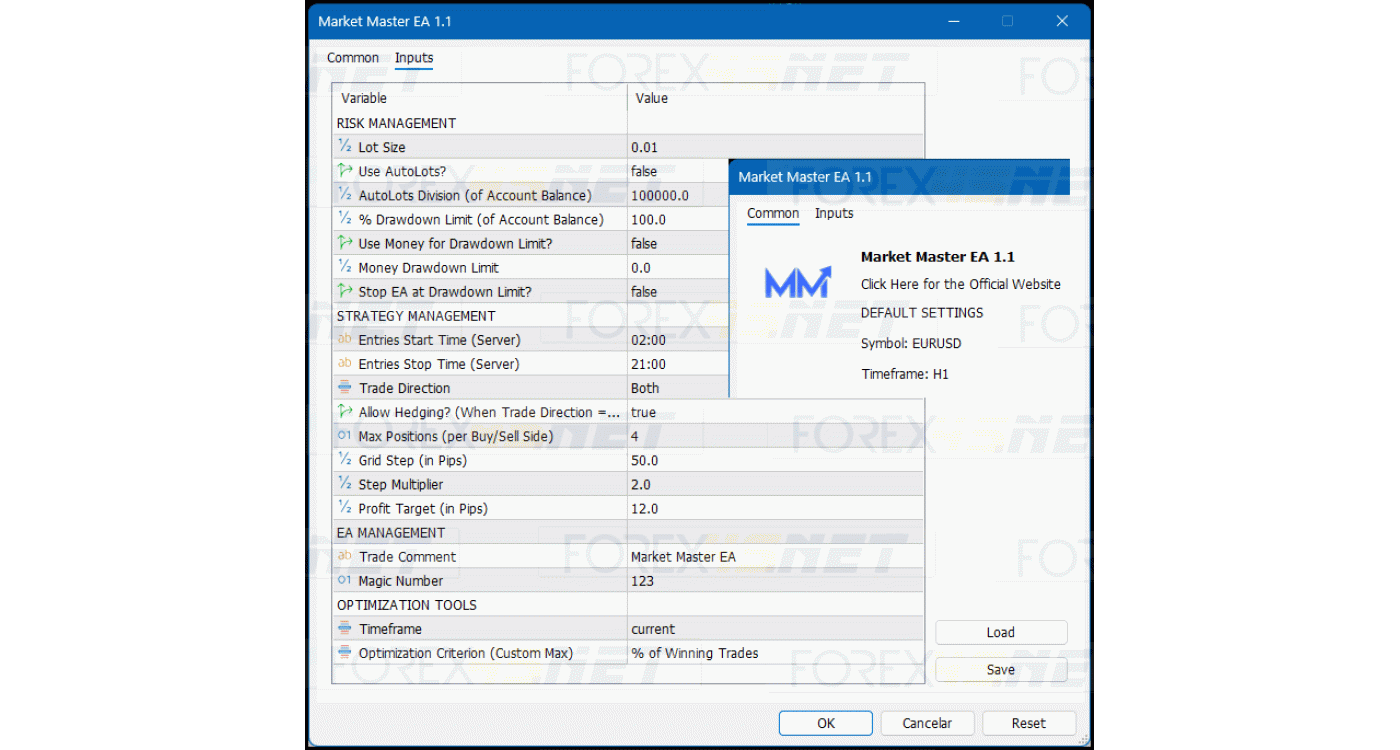Screen dimensions: 1400x750
Task: Click the Entries Start Time string icon
Action: click(344, 340)
